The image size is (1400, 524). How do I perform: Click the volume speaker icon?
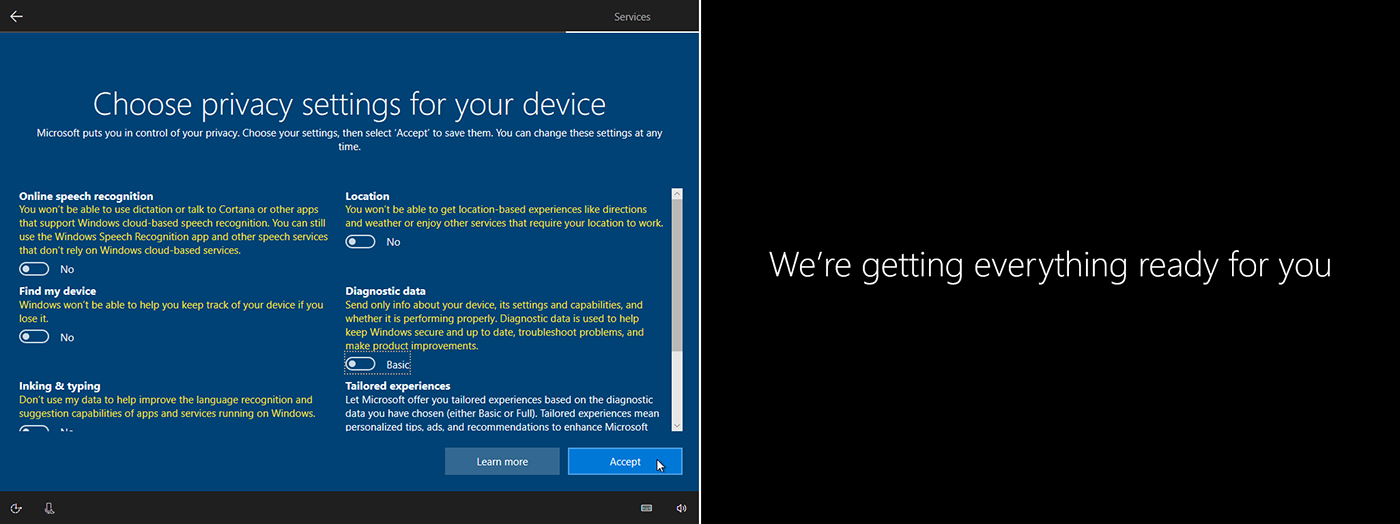pos(681,508)
